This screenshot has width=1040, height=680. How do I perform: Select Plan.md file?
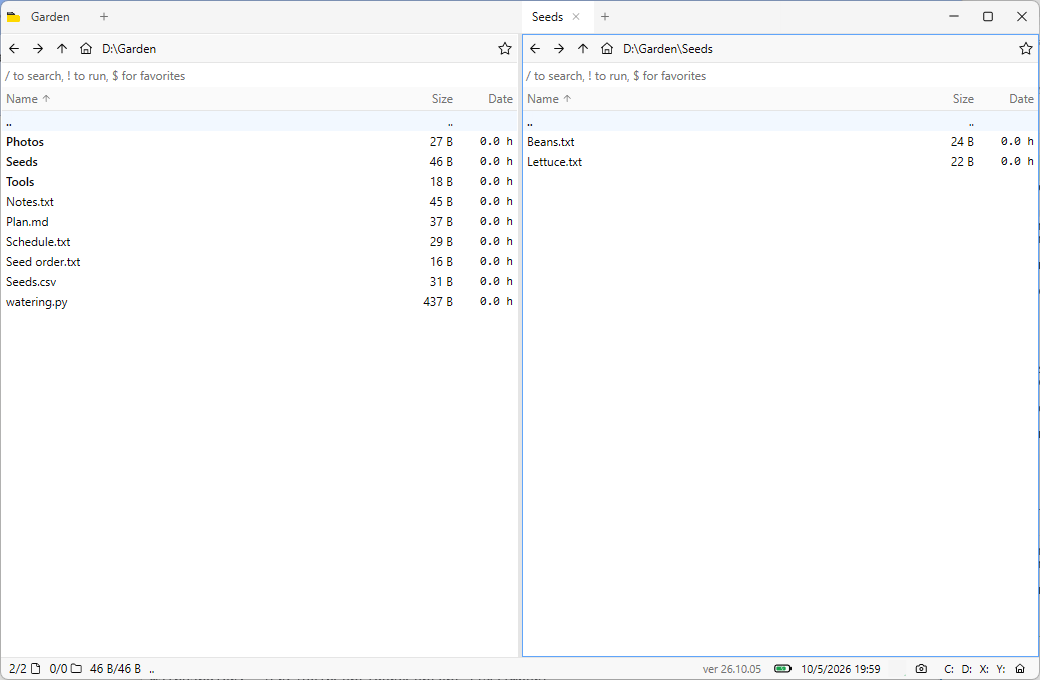coord(259,222)
